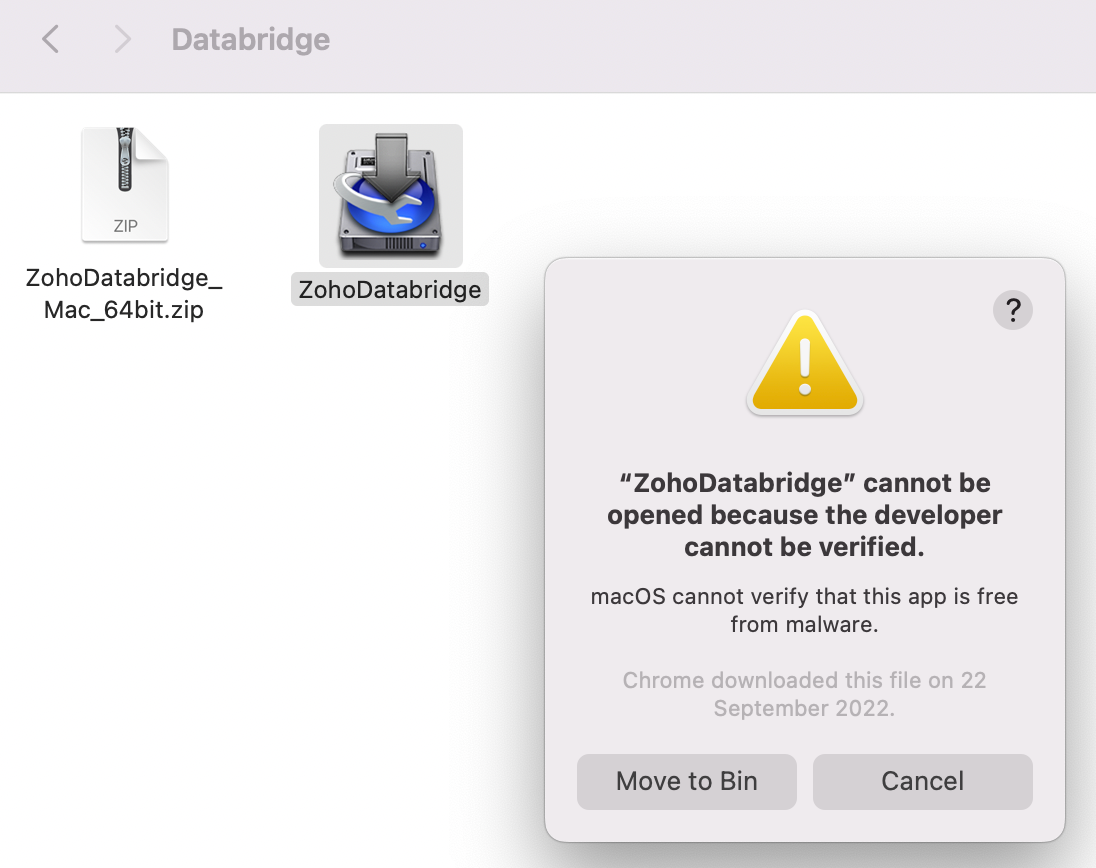This screenshot has height=868, width=1096.
Task: Click the highlighted ZohoDatabridge name label
Action: point(390,289)
